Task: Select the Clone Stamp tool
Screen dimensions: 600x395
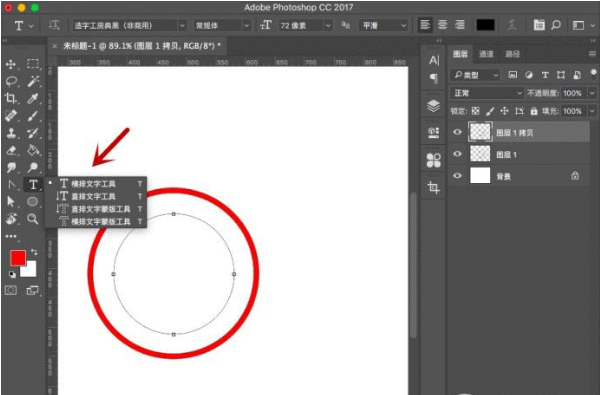Action: pyautogui.click(x=11, y=133)
